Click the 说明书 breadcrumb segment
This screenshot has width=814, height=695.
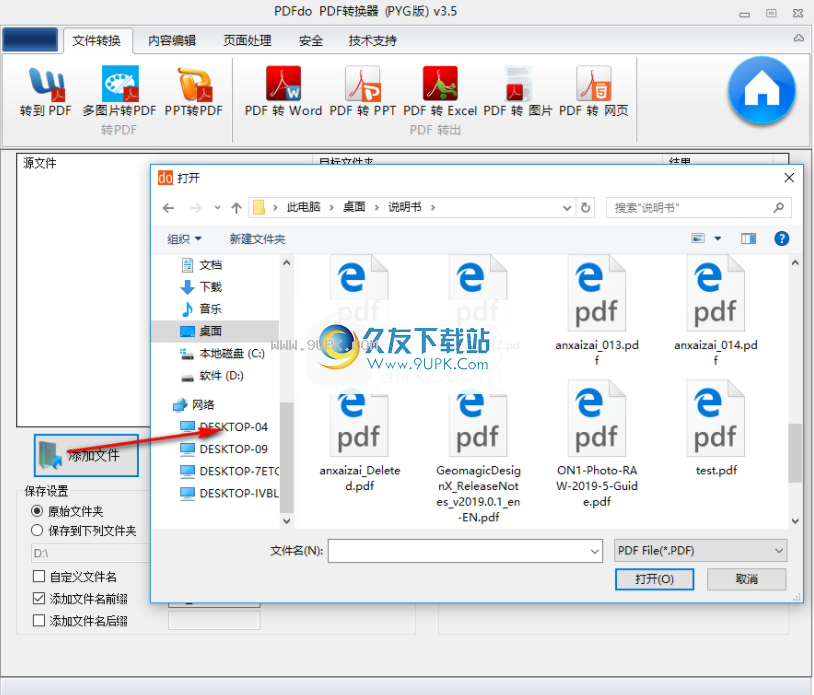pyautogui.click(x=405, y=208)
